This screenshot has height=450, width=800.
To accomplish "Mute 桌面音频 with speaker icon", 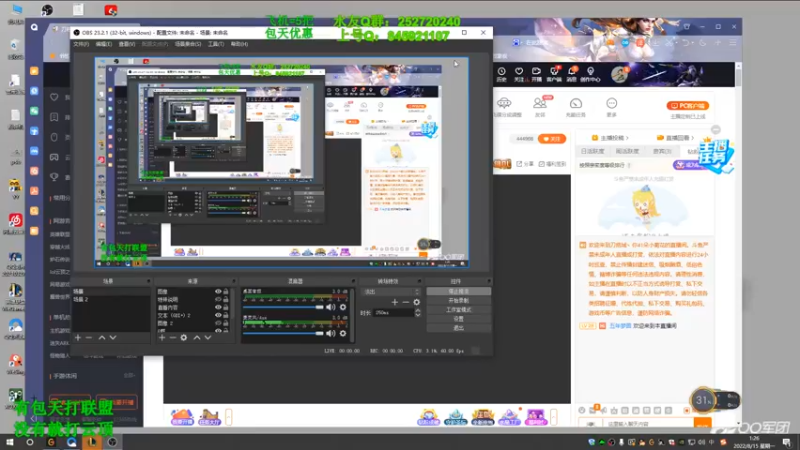I will (331, 307).
